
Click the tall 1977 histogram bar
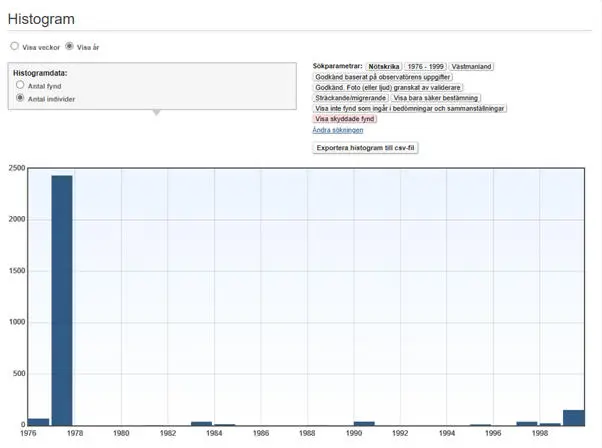pos(62,300)
